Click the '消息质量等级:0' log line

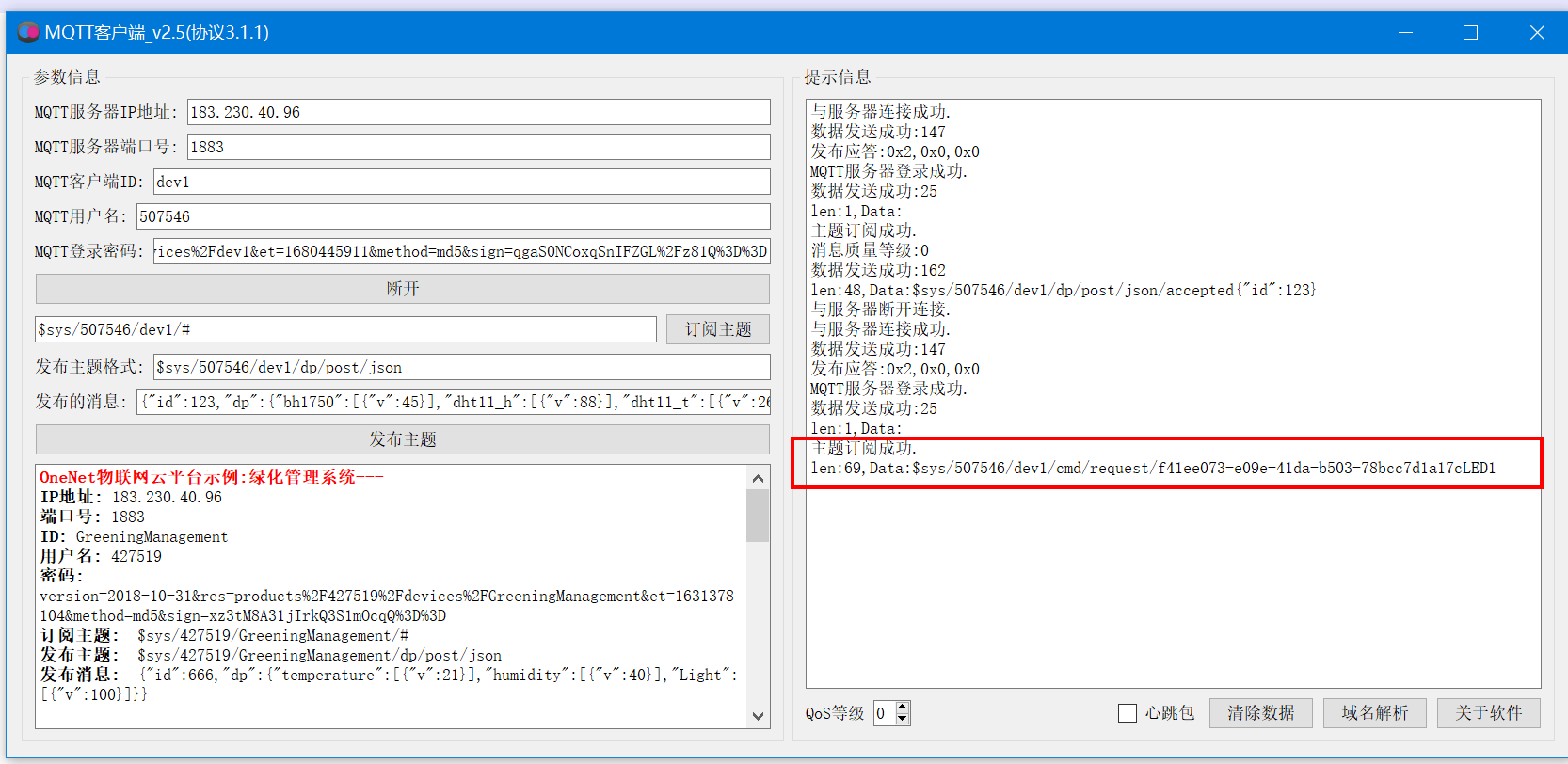tap(870, 250)
